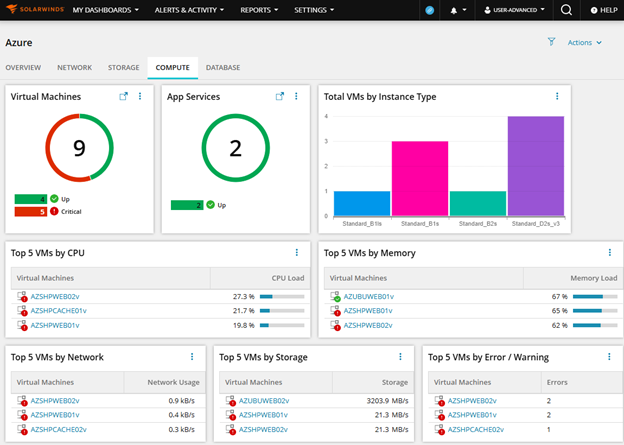The image size is (624, 445).
Task: Open notifications bell icon
Action: click(x=454, y=10)
